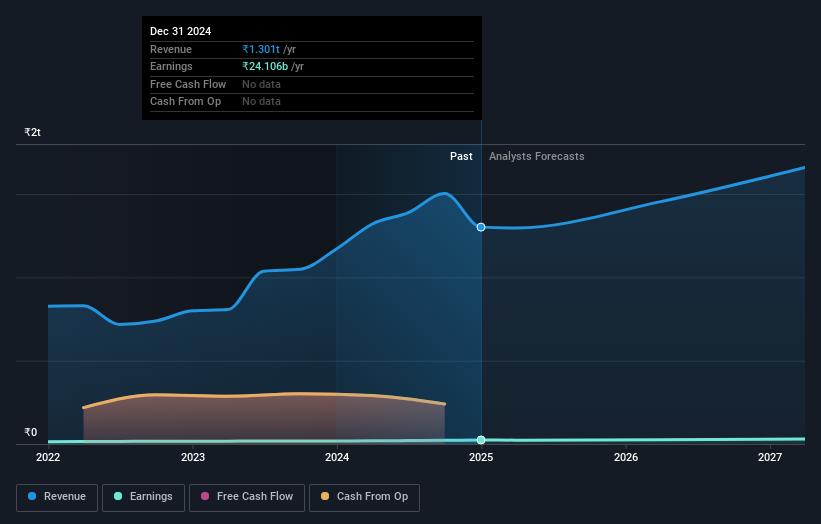Image resolution: width=821 pixels, height=524 pixels.
Task: Click the ₹0 y-axis label
Action: [x=31, y=432]
